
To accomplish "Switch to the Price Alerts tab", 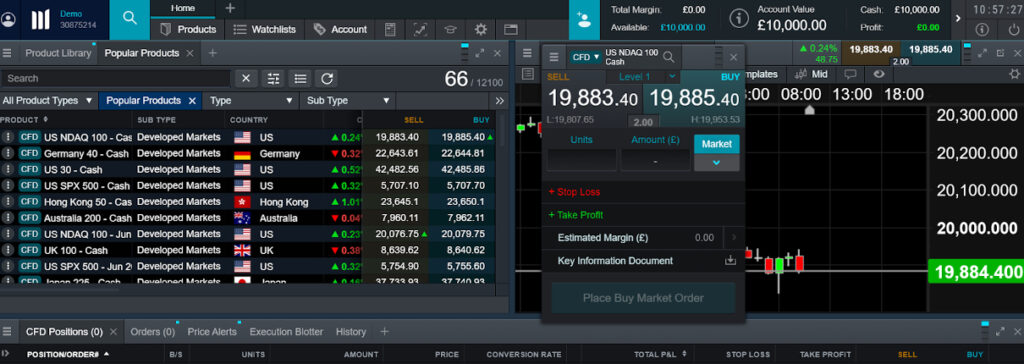I will coord(212,332).
